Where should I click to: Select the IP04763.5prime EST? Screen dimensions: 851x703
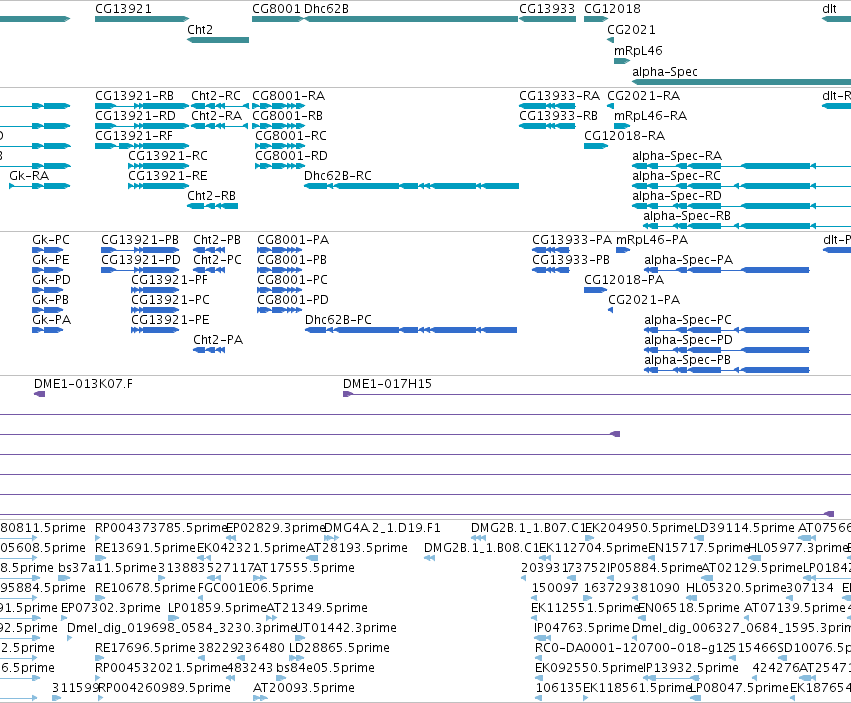(x=543, y=638)
